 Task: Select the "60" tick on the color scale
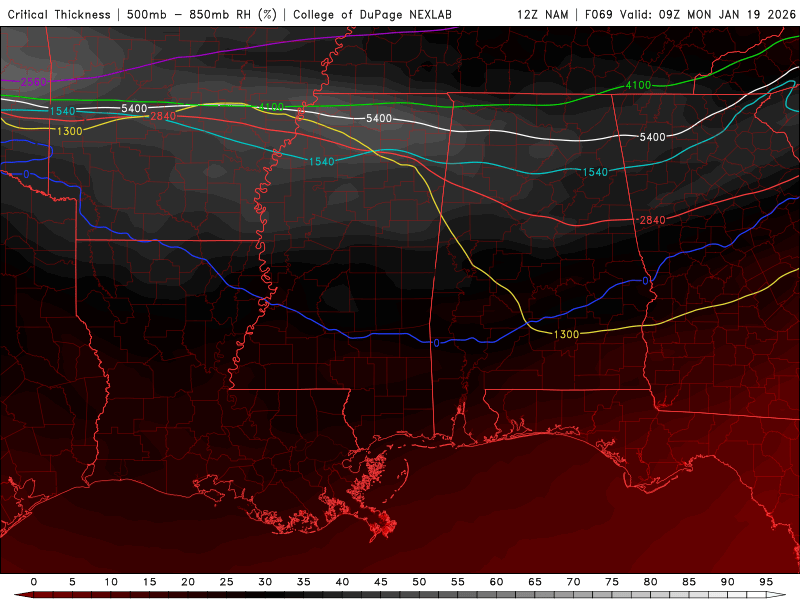(496, 582)
